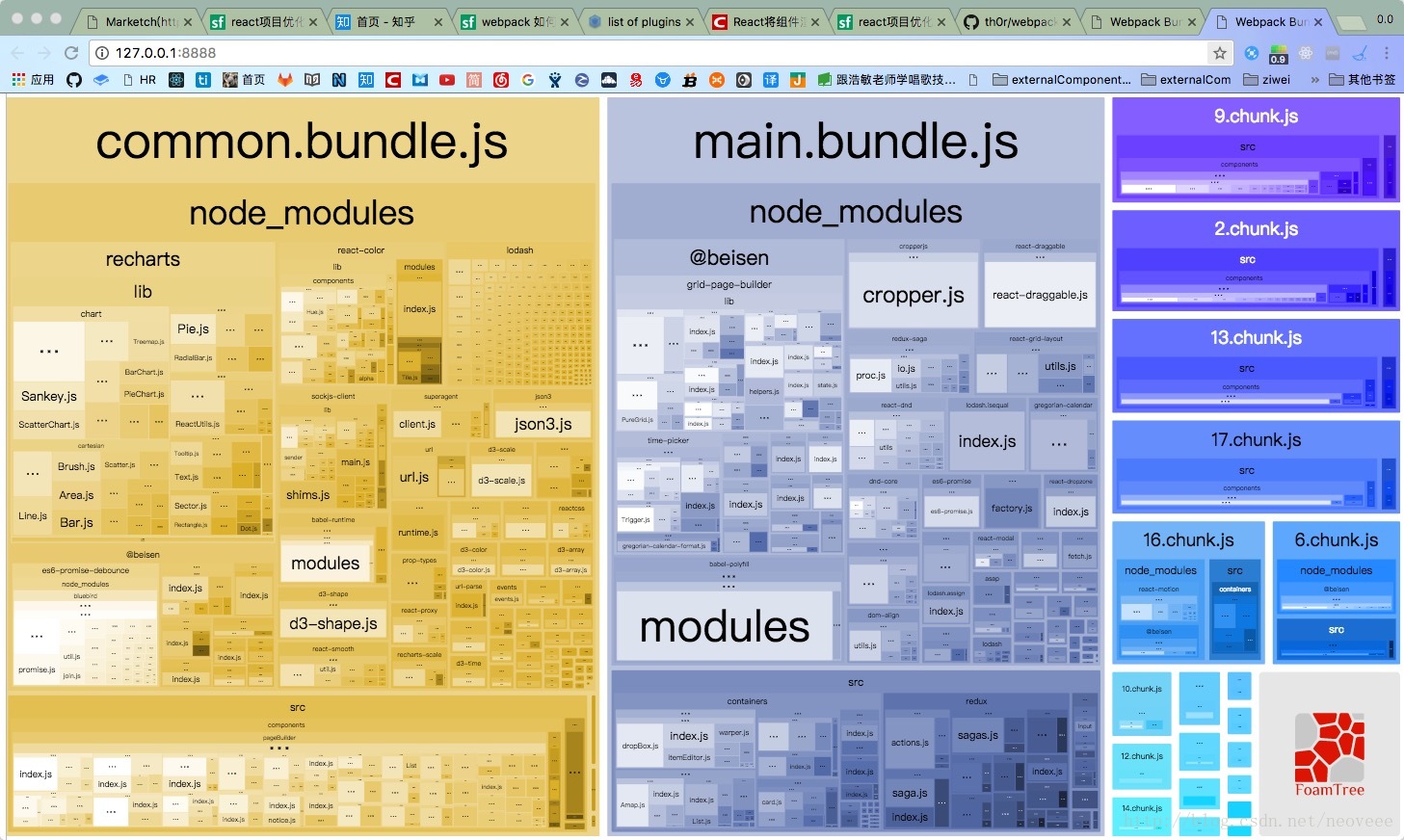Open the GitLab fox bookmark
Screen dimensions: 1404x840
tap(285, 80)
